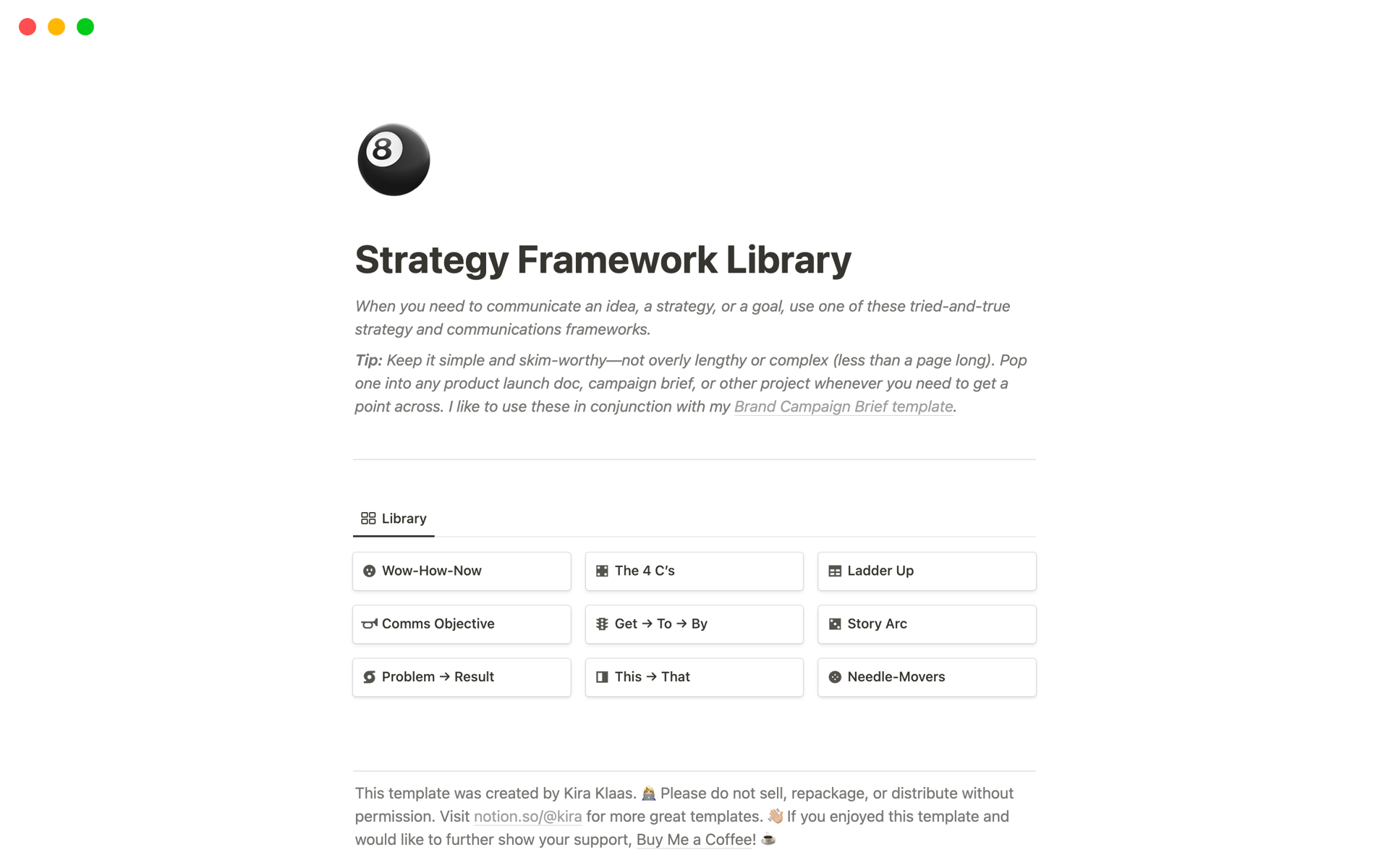This screenshot has width=1389, height=868.
Task: Expand the Ladder Up framework card
Action: coord(927,571)
